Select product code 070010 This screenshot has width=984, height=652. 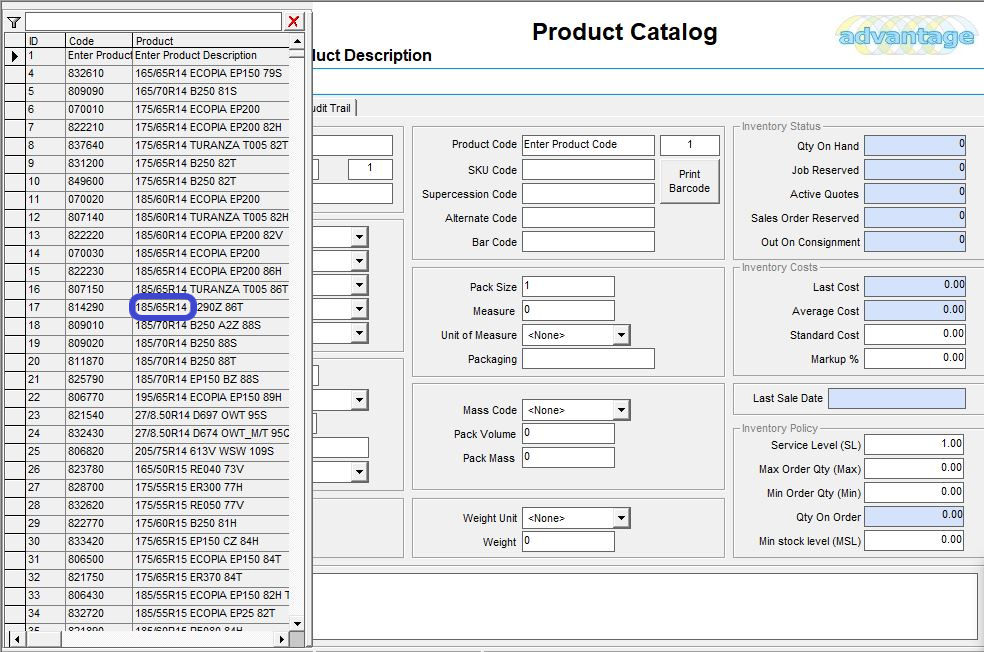pyautogui.click(x=99, y=109)
